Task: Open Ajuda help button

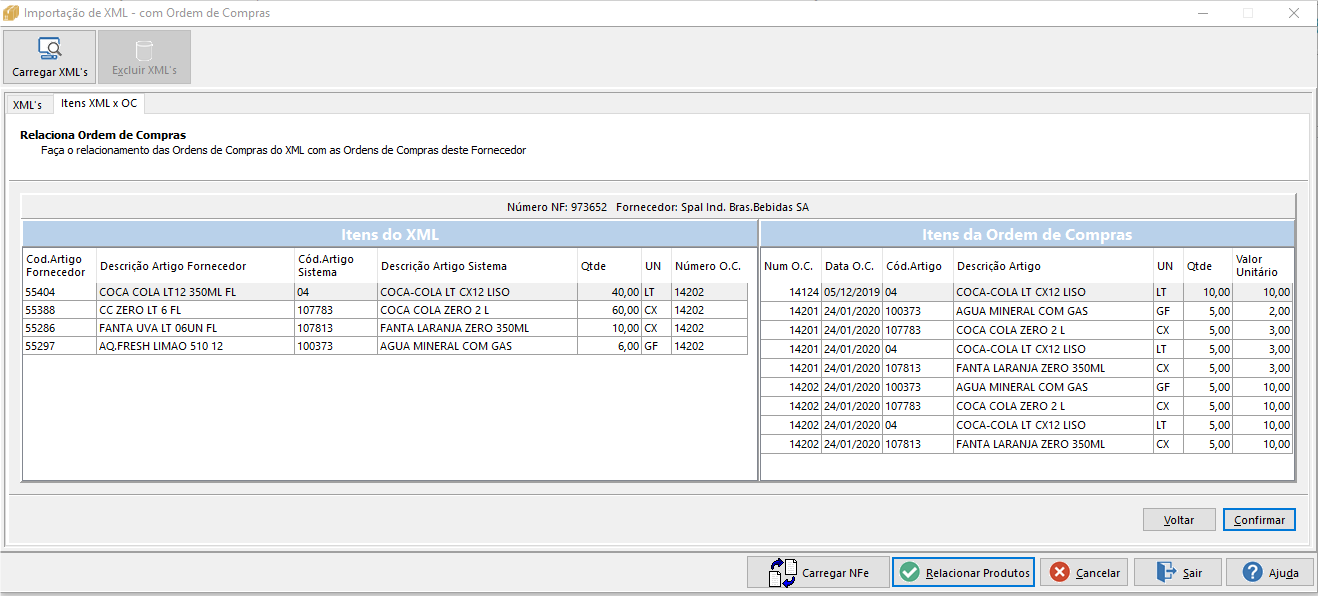Action: pos(1272,573)
